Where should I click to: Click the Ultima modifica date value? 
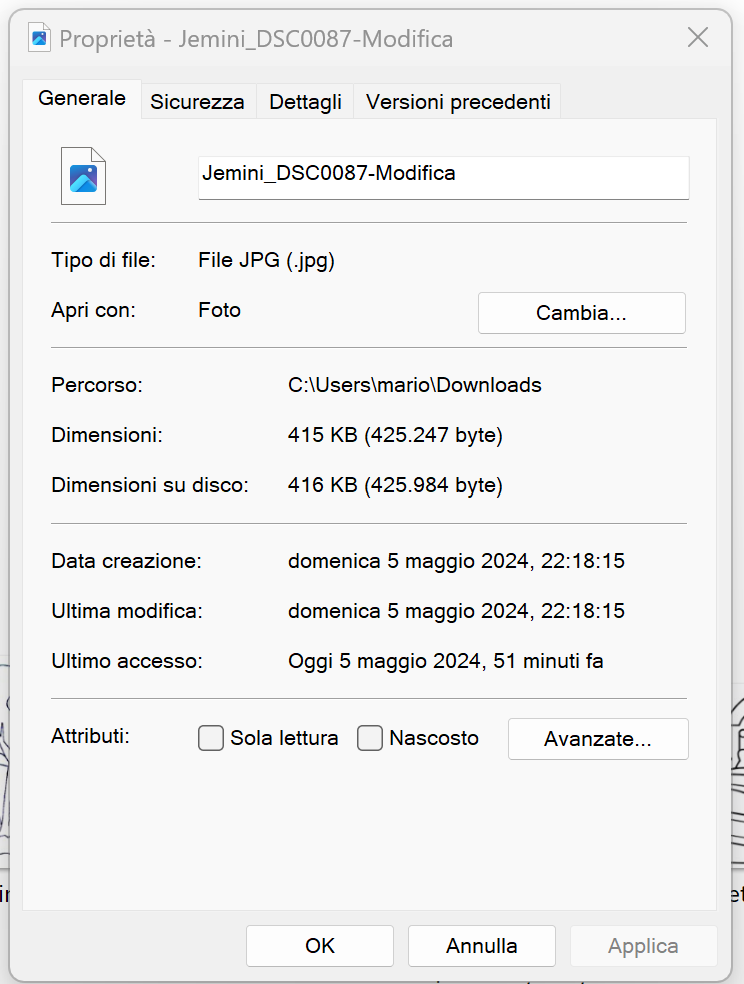click(x=456, y=611)
